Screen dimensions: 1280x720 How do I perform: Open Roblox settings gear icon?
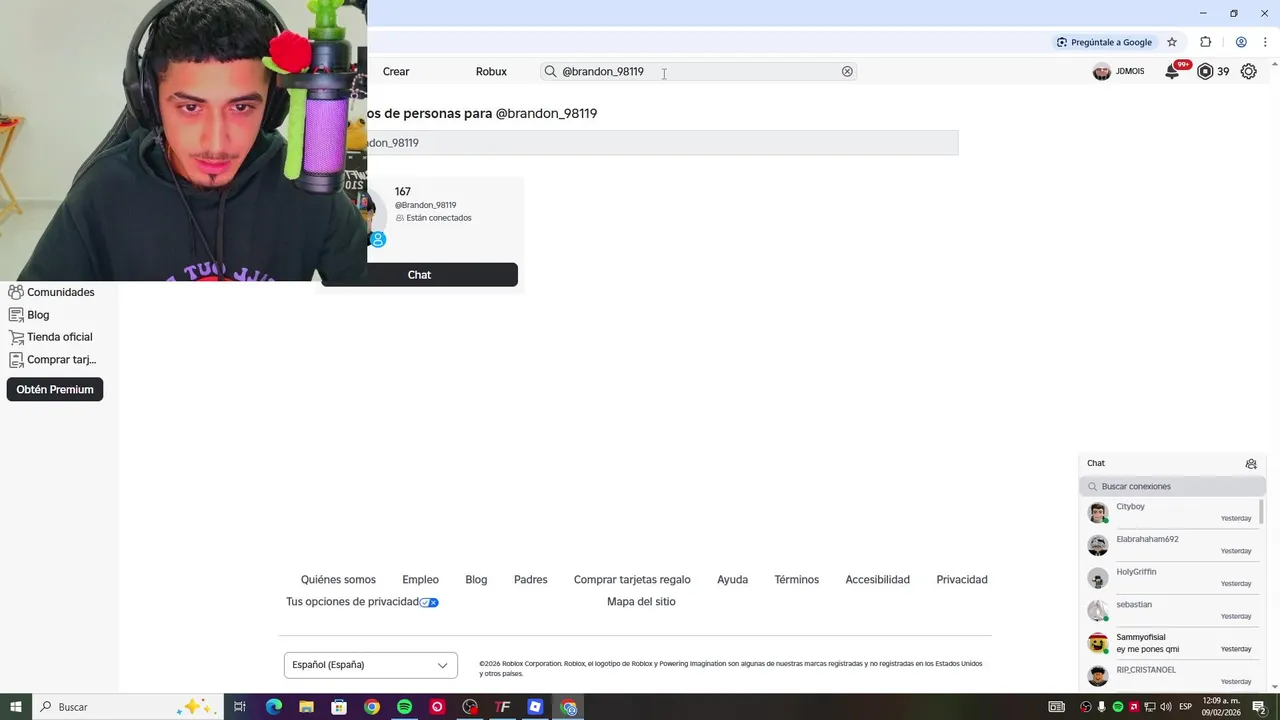(1248, 71)
